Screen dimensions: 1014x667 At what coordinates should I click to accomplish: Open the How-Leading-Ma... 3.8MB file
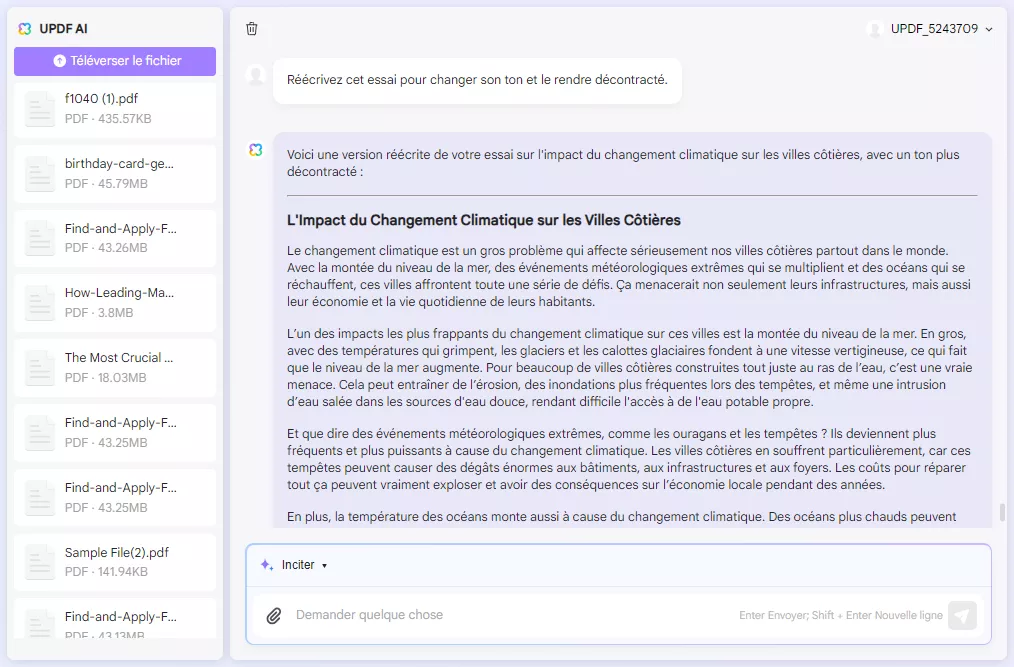click(115, 303)
